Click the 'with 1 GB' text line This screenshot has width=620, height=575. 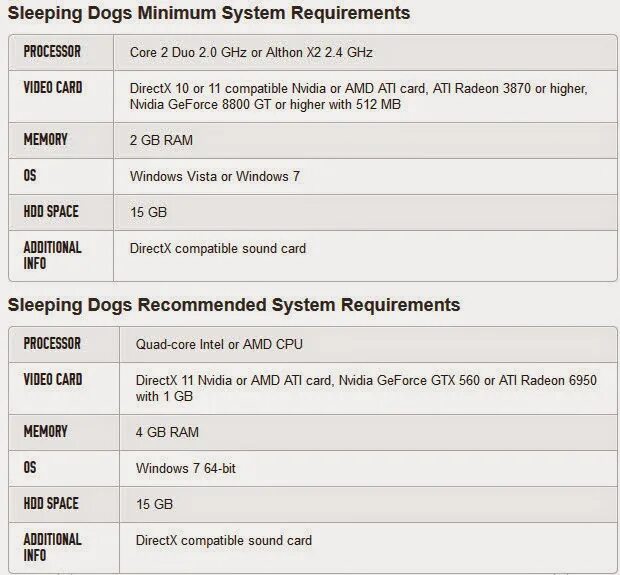(x=164, y=396)
